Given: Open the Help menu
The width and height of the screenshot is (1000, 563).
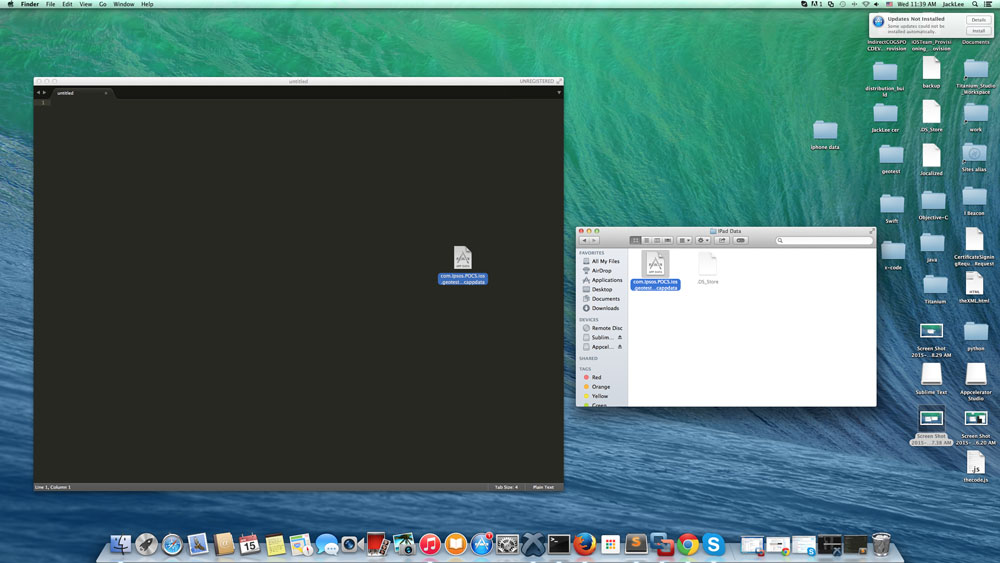Looking at the screenshot, I should [x=147, y=4].
